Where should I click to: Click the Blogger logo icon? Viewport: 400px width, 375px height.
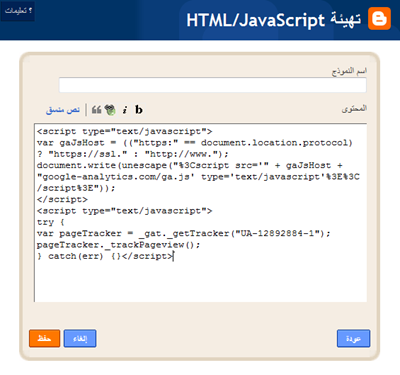(379, 19)
